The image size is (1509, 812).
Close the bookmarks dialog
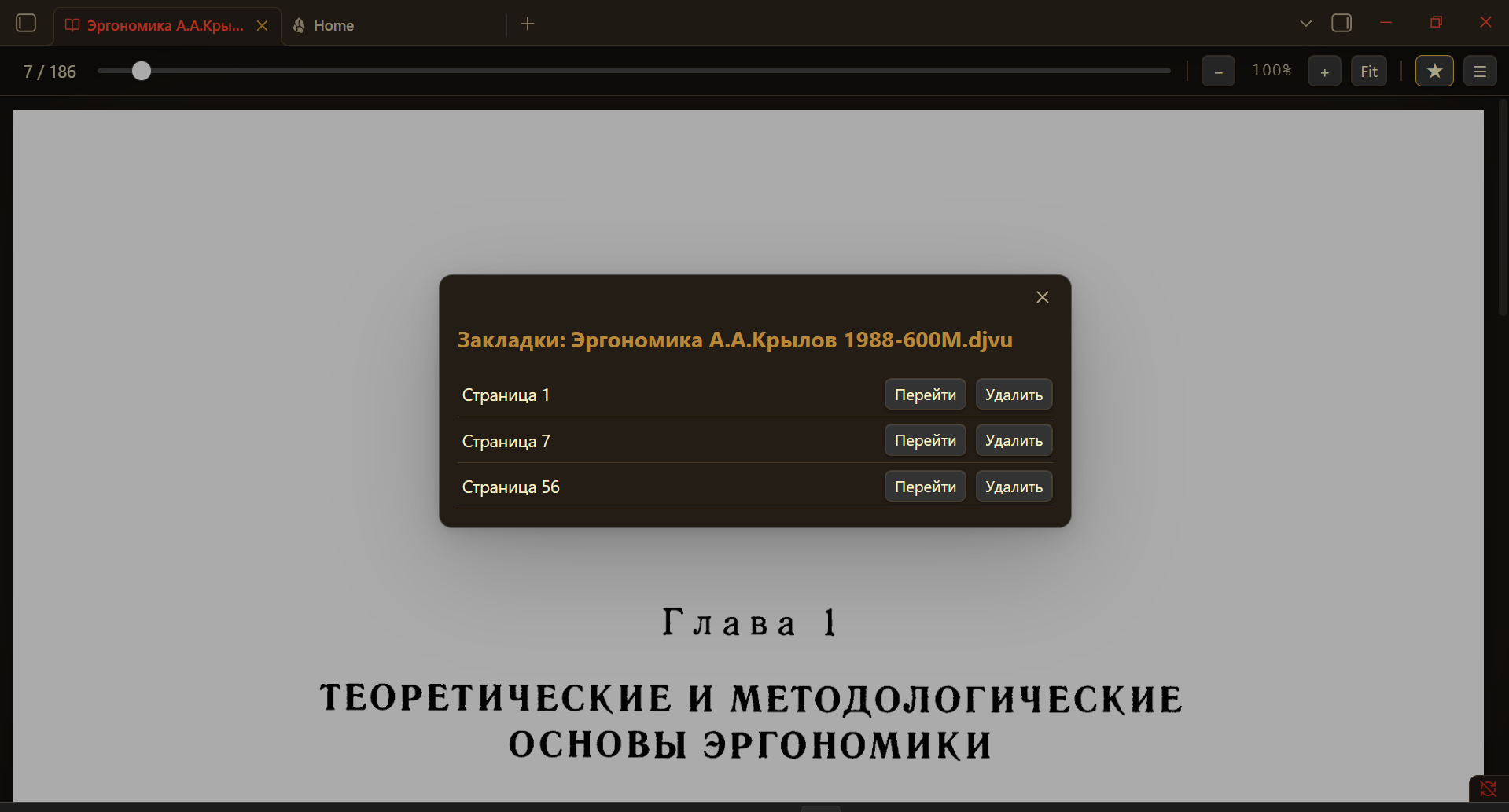[x=1043, y=297]
